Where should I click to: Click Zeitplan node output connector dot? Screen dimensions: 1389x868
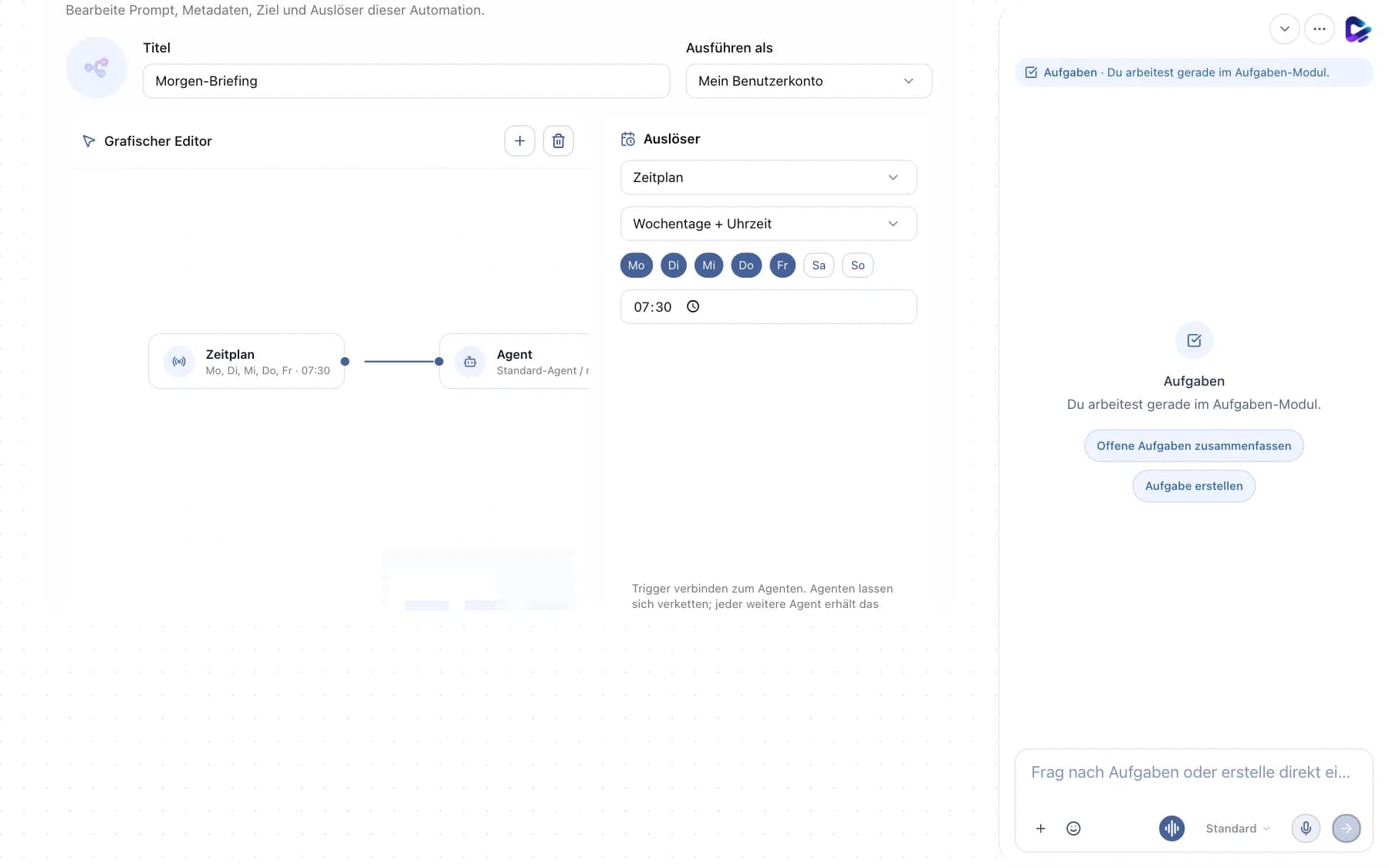pyautogui.click(x=345, y=361)
